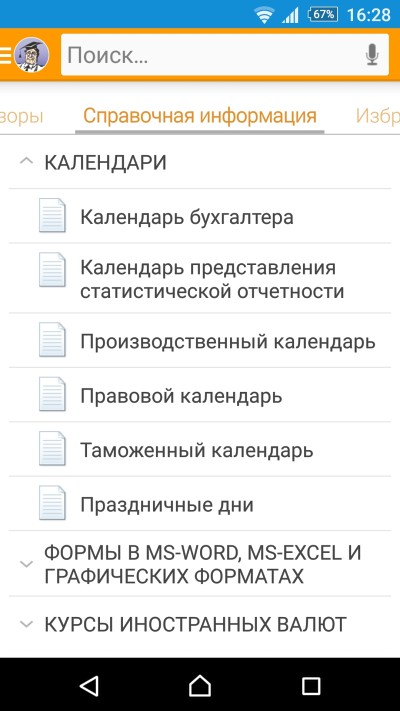
Task: Tap the Android back navigation button
Action: tap(89, 686)
